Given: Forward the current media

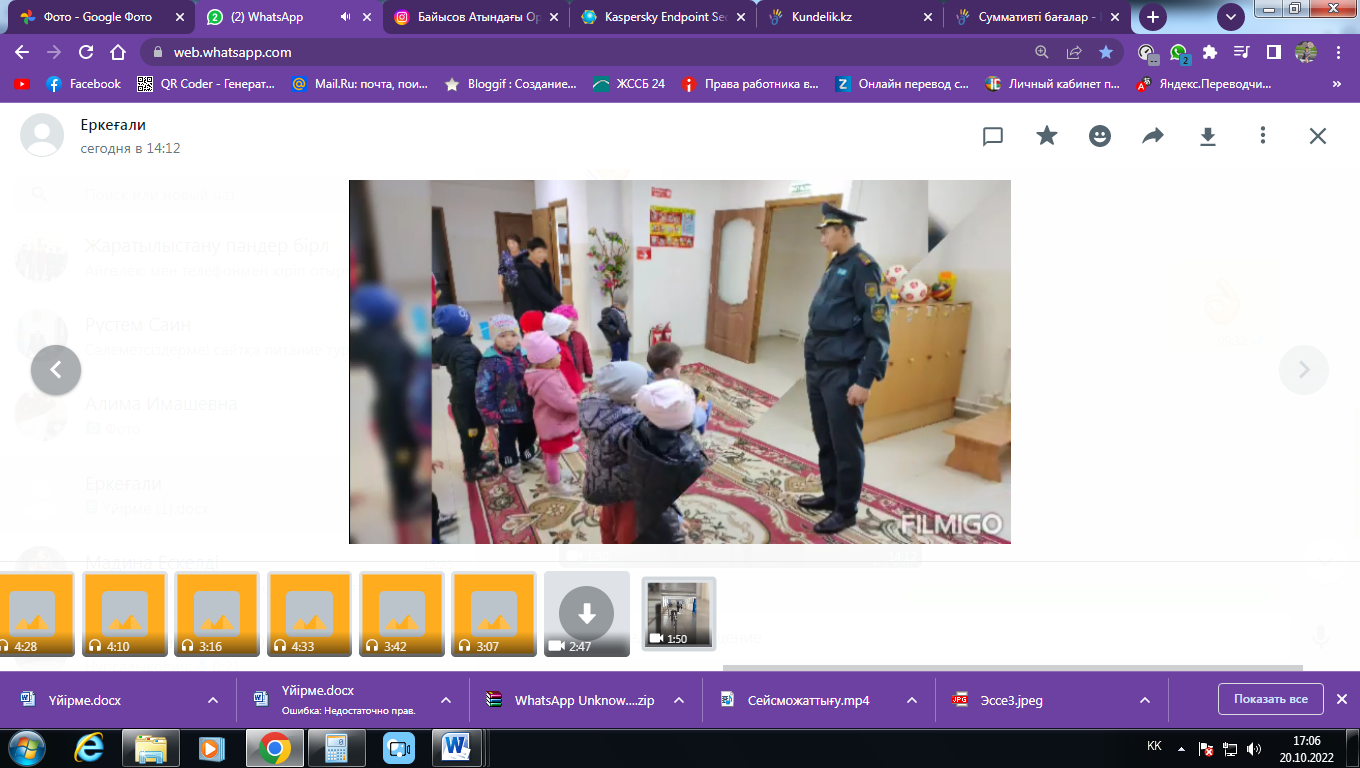Looking at the screenshot, I should [x=1154, y=136].
